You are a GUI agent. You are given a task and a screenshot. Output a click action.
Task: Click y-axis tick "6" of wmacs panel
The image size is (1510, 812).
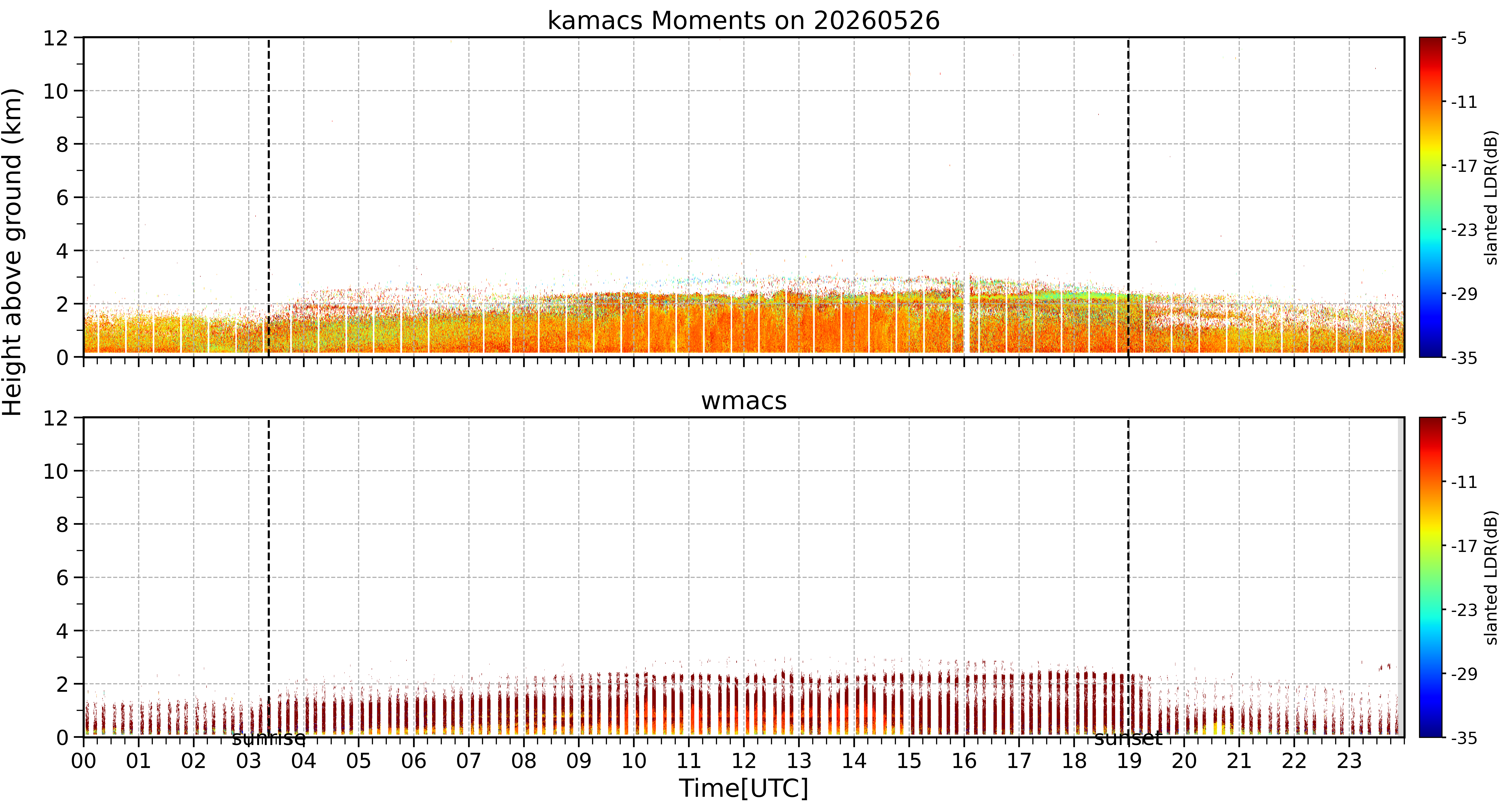point(62,578)
